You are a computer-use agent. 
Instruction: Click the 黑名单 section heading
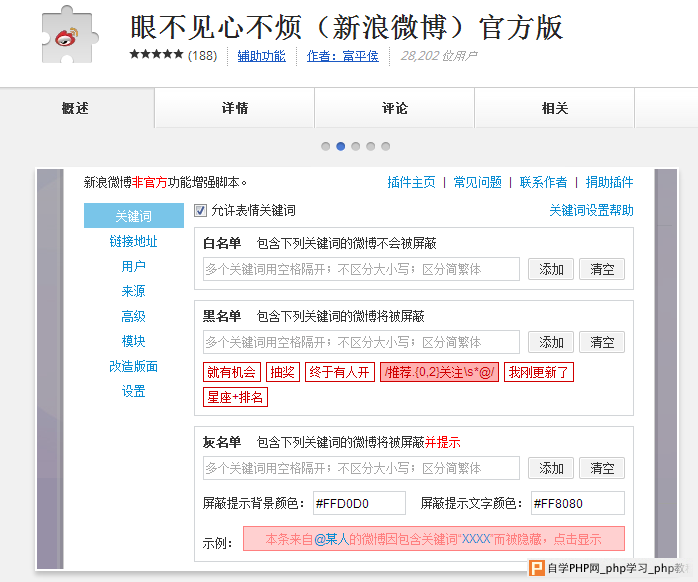pyautogui.click(x=222, y=316)
